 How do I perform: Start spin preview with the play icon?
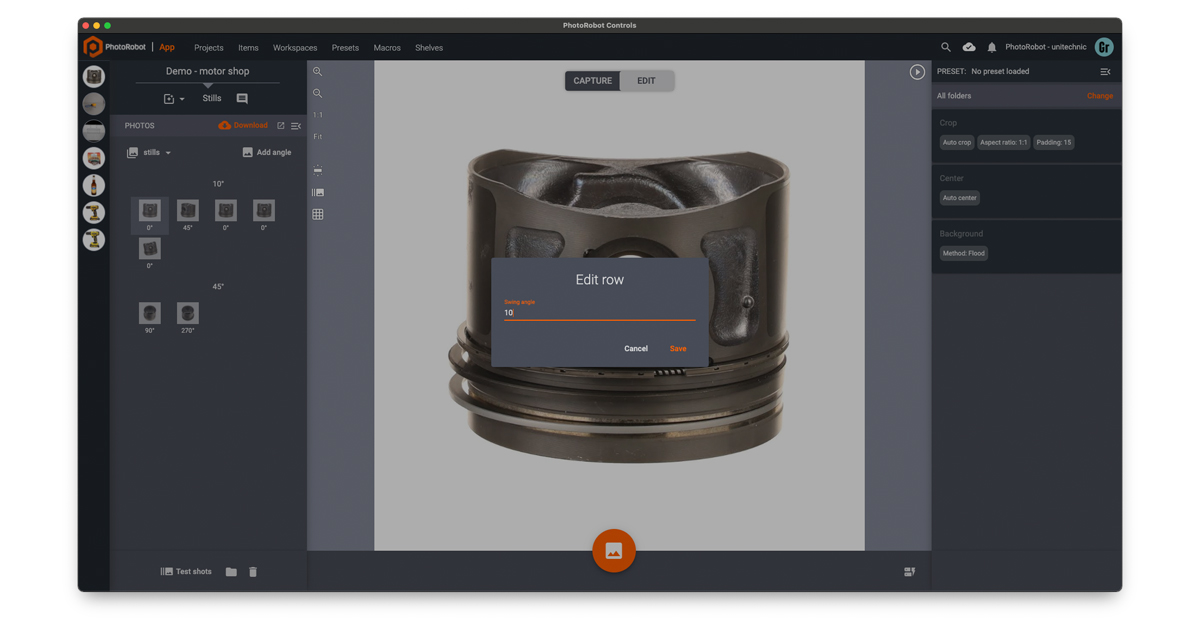(x=916, y=71)
